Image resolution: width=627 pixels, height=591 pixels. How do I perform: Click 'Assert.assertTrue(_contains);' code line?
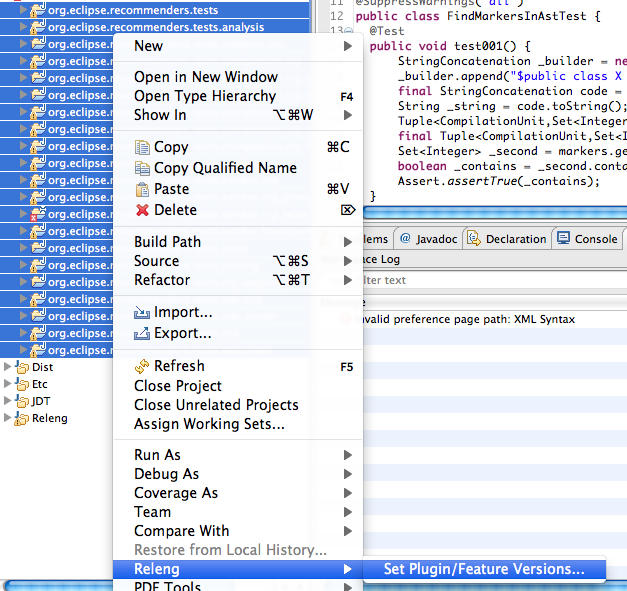(499, 182)
